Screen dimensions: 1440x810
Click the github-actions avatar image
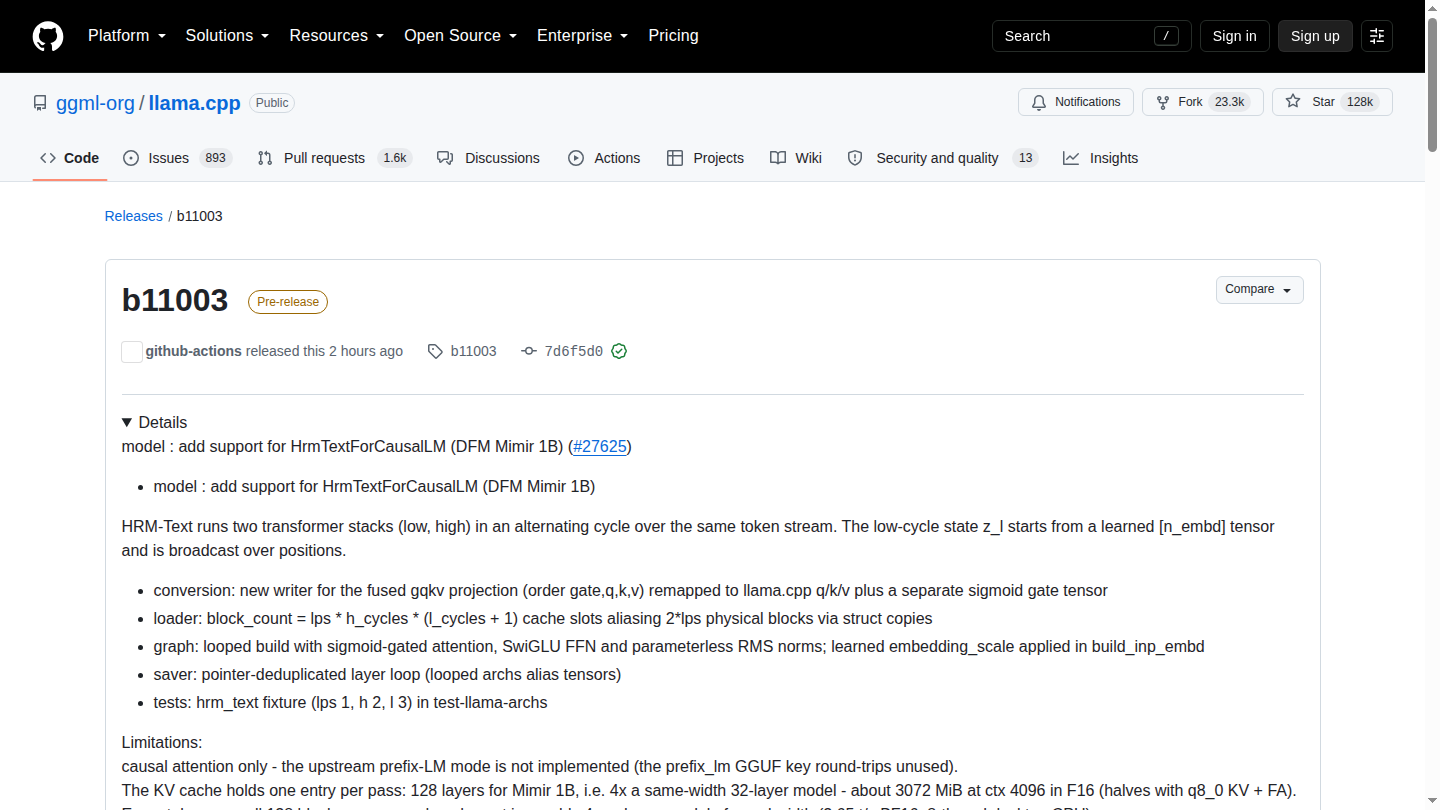coord(132,351)
